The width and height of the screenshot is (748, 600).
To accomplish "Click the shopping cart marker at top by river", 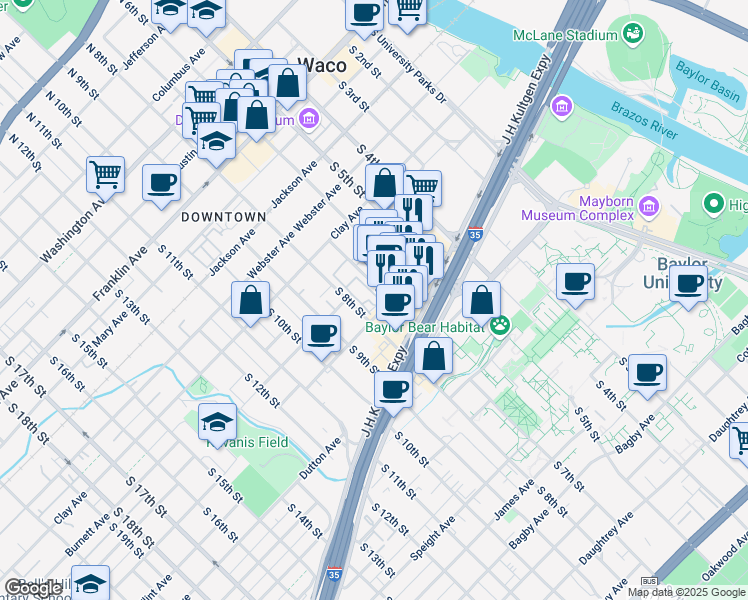I will [x=407, y=12].
